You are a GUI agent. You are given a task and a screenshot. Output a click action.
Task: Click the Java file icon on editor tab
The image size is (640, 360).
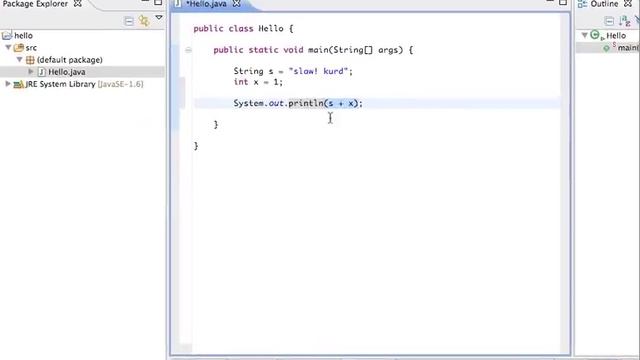point(178,3)
